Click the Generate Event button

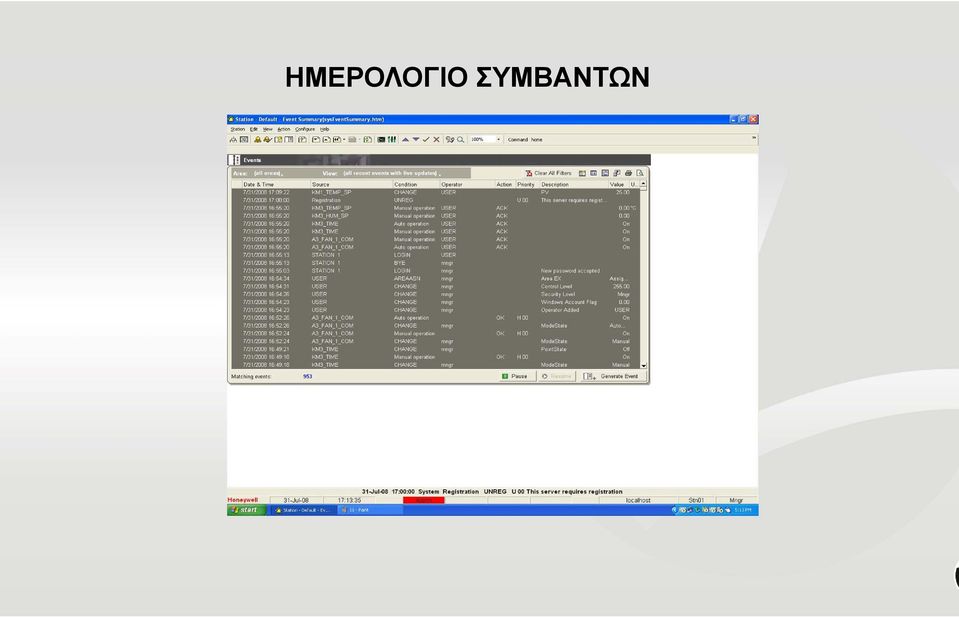coord(614,376)
